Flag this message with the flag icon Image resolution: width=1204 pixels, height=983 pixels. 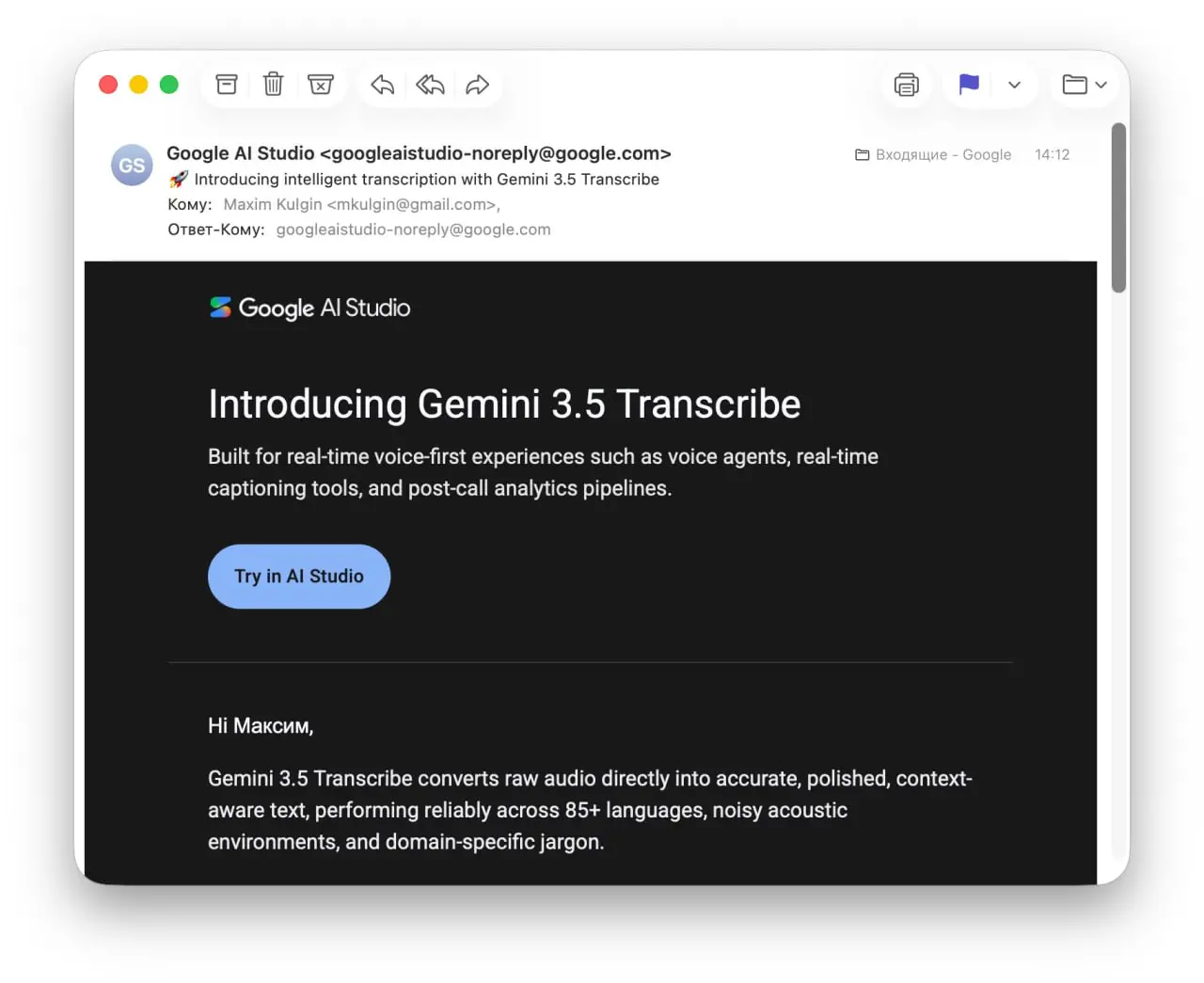tap(969, 85)
